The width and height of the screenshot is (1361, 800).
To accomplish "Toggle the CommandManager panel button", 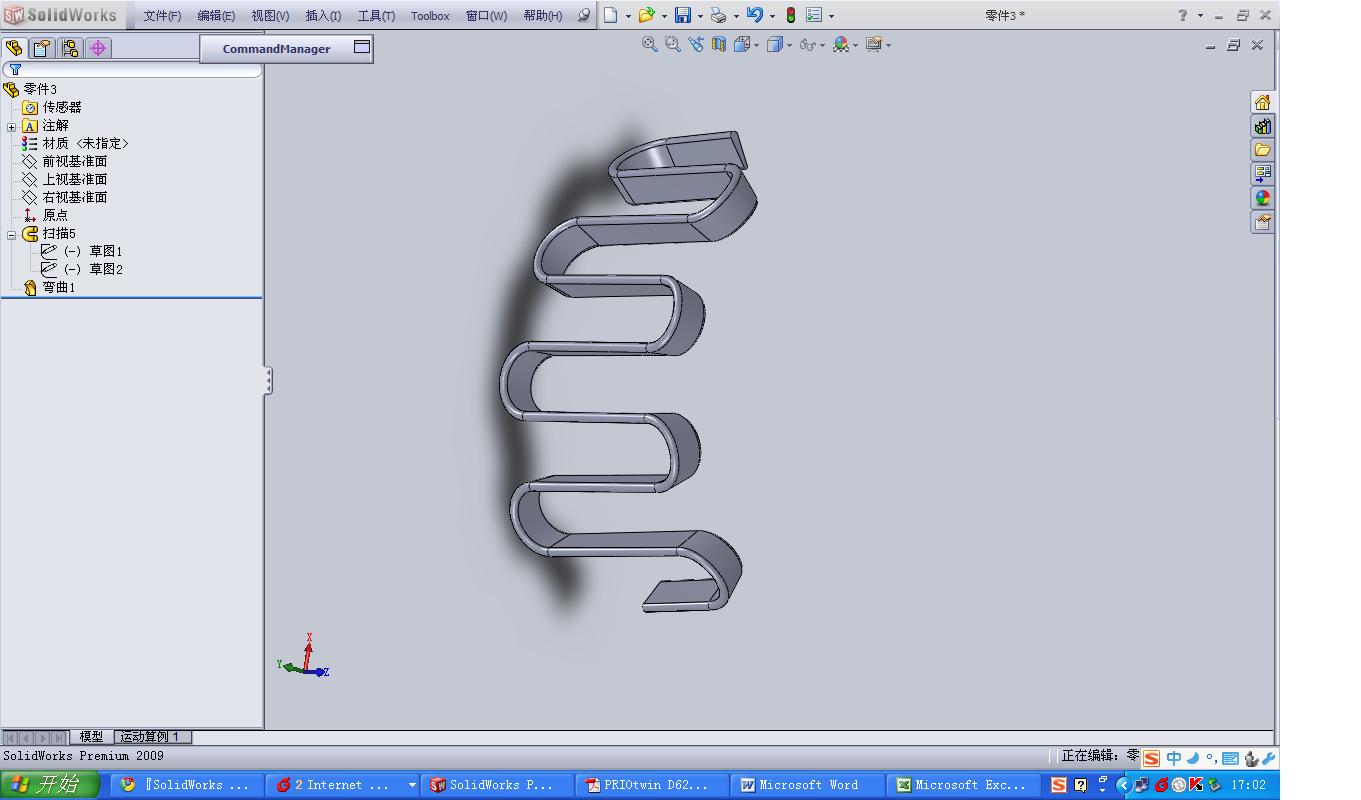I will coord(362,47).
